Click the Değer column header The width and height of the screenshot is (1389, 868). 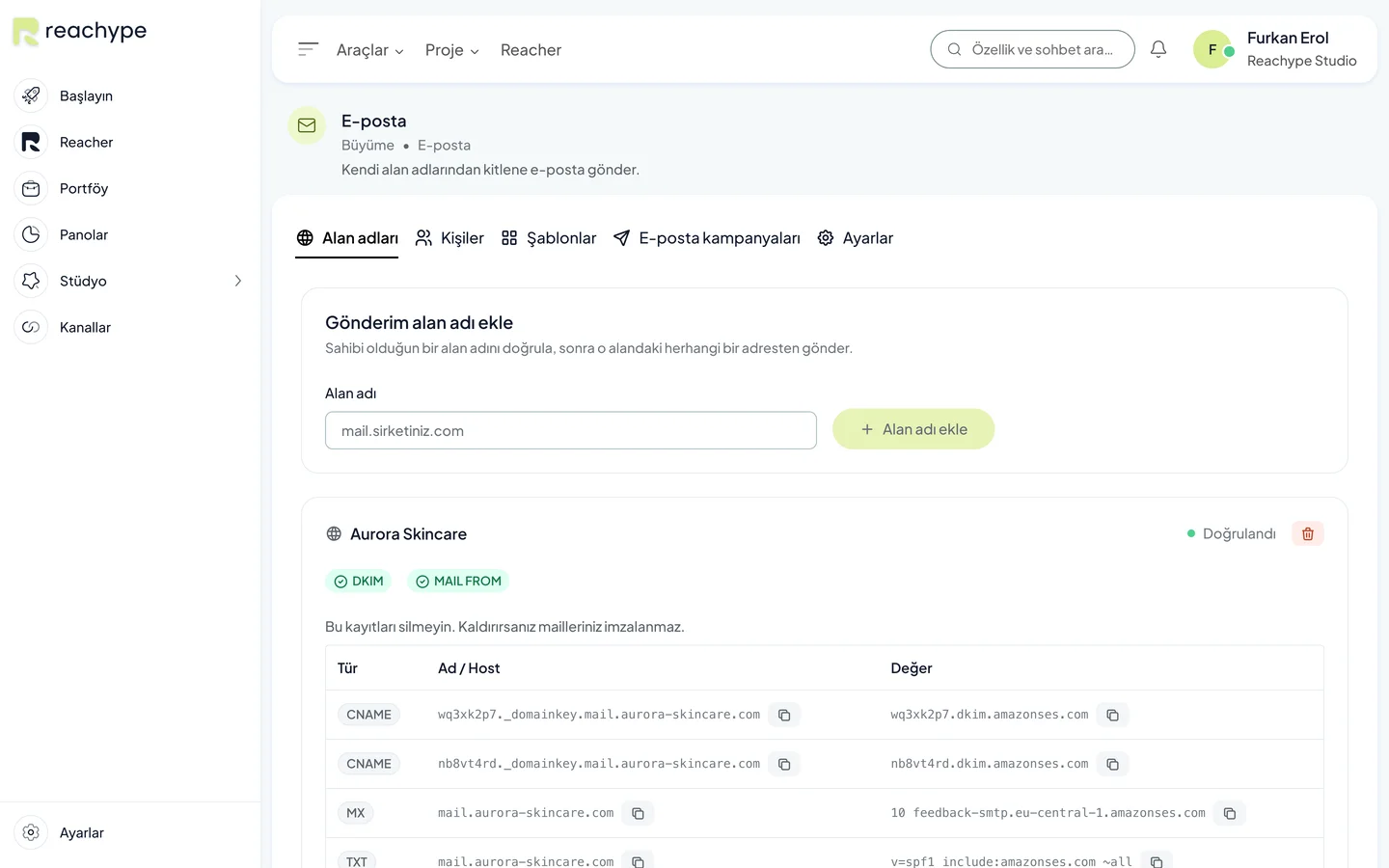pyautogui.click(x=912, y=668)
